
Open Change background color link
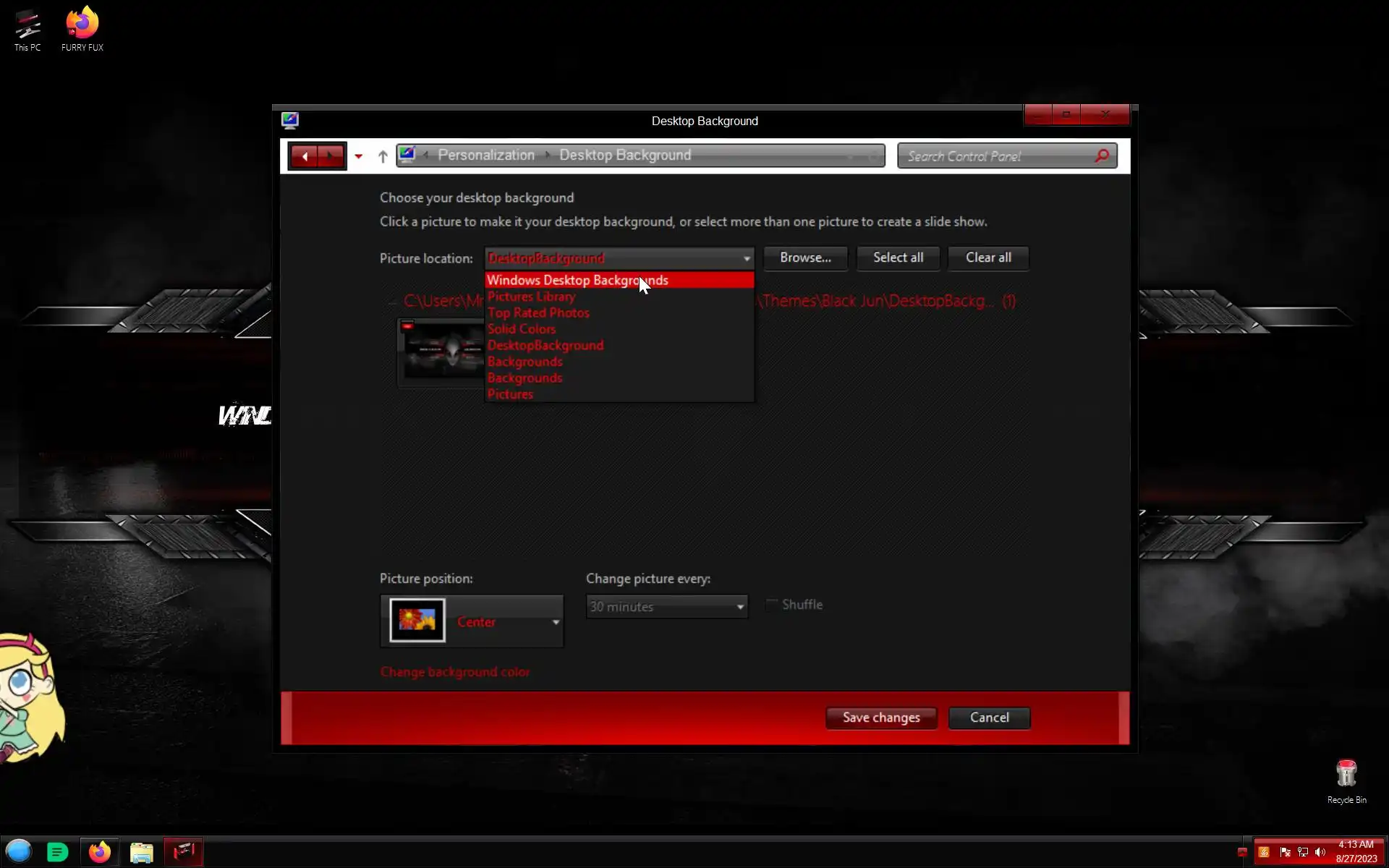[454, 672]
